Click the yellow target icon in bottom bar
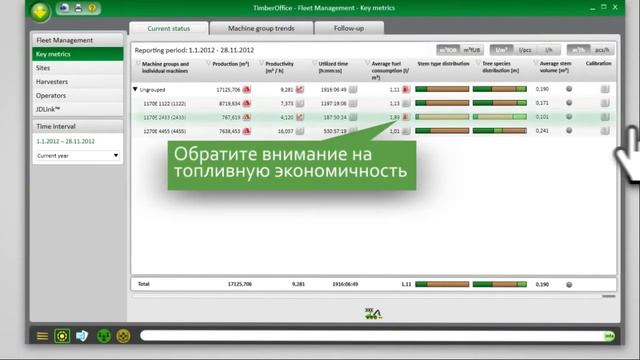This screenshot has width=640, height=360. 62,336
